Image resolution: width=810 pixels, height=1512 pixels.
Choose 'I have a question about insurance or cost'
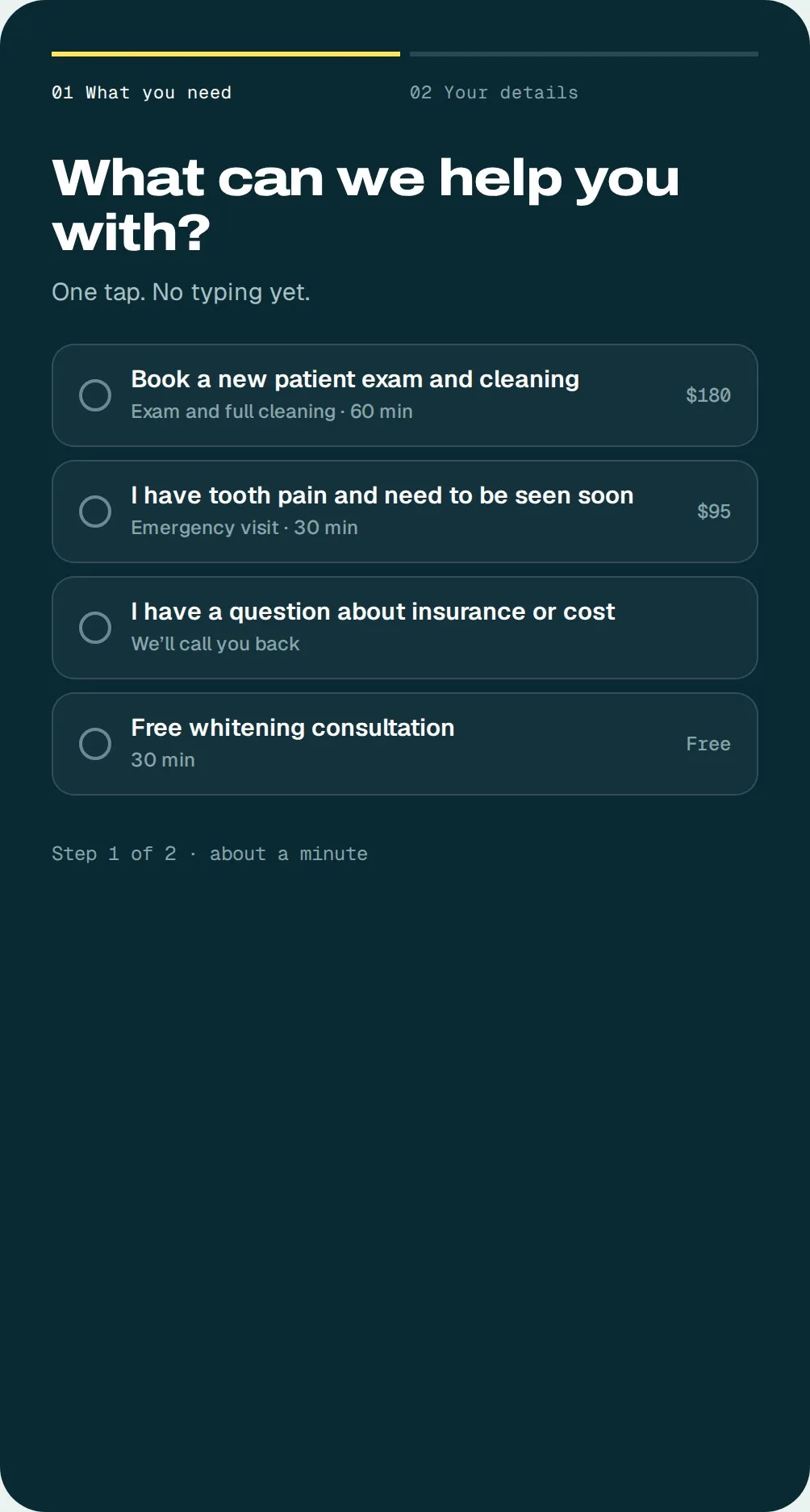(x=373, y=612)
